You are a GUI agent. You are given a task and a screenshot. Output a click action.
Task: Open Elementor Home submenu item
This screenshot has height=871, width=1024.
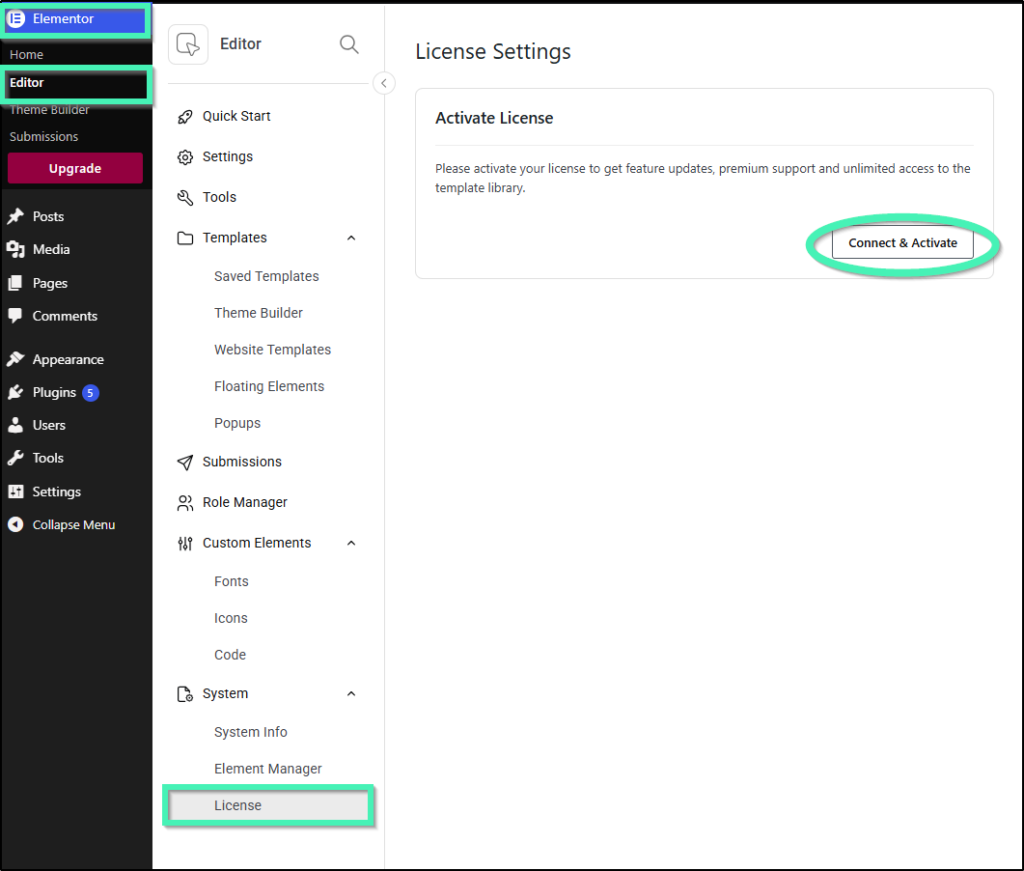coord(26,55)
